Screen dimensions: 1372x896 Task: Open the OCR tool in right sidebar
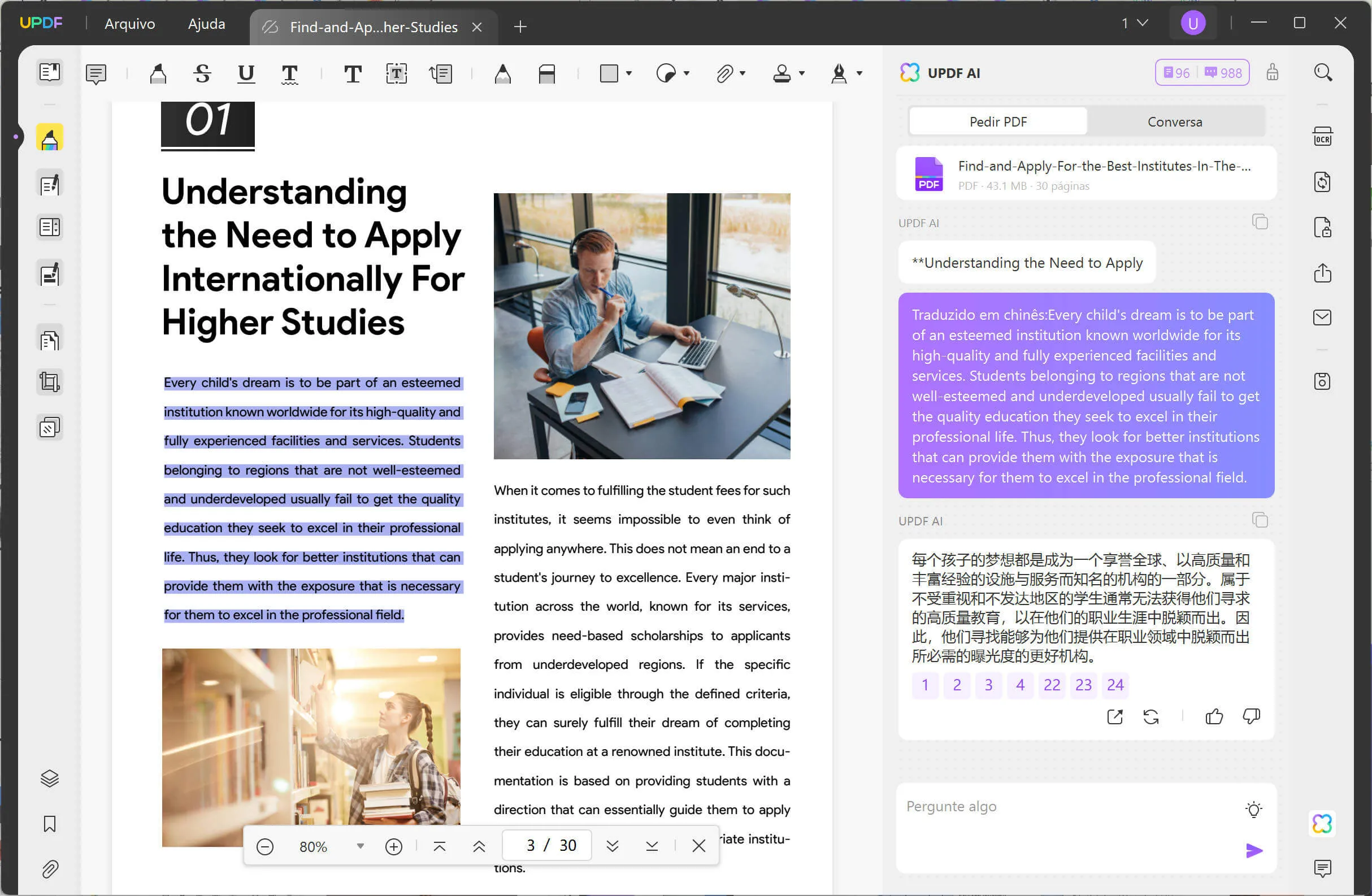coord(1322,137)
